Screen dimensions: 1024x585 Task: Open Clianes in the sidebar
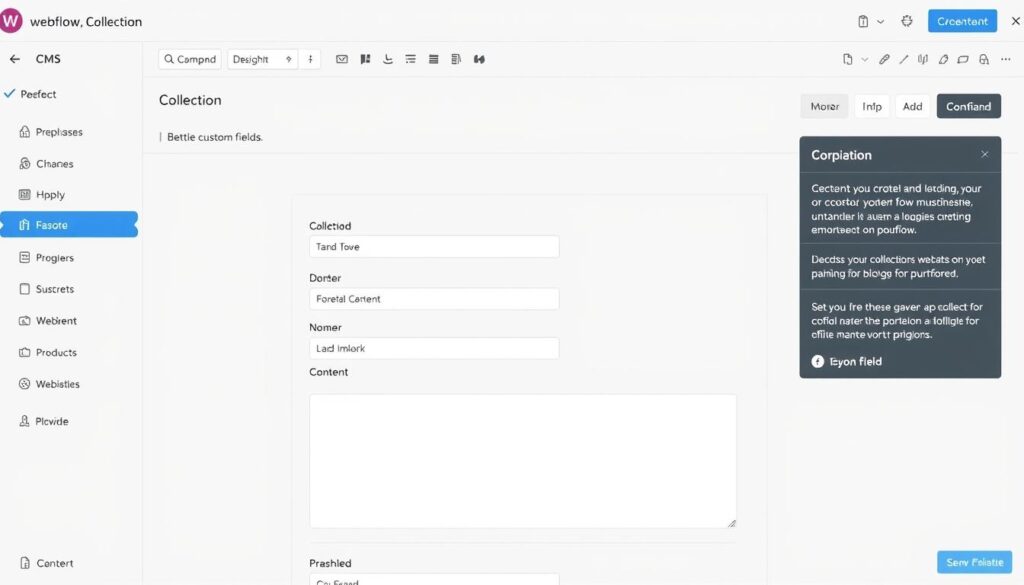46,163
